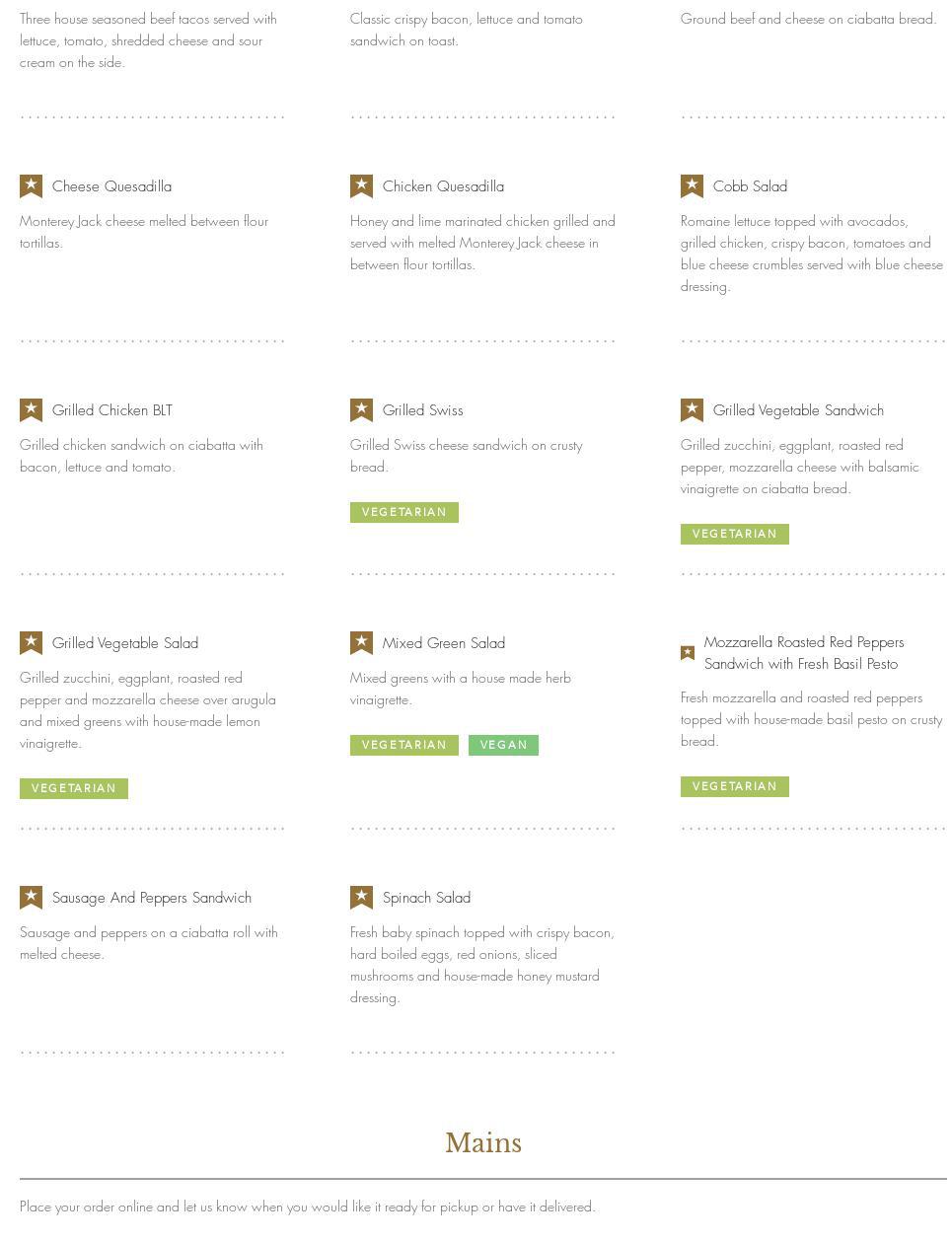The width and height of the screenshot is (952, 1244).
Task: Click the Vegan tag under Mixed Green Salad
Action: pyautogui.click(x=503, y=745)
